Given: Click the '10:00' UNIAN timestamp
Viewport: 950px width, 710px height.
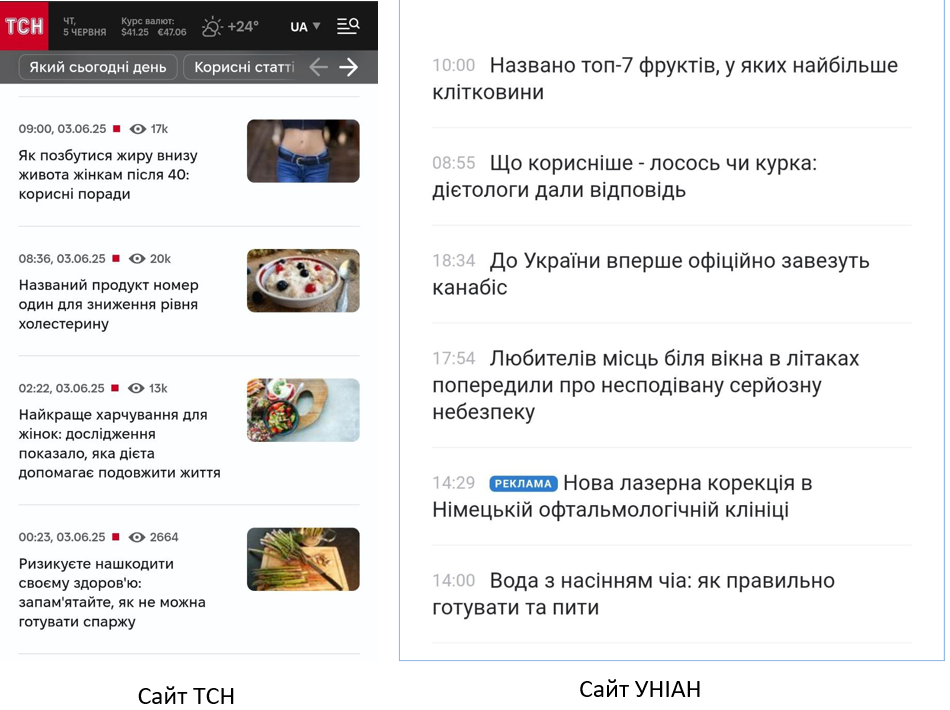Looking at the screenshot, I should (454, 65).
